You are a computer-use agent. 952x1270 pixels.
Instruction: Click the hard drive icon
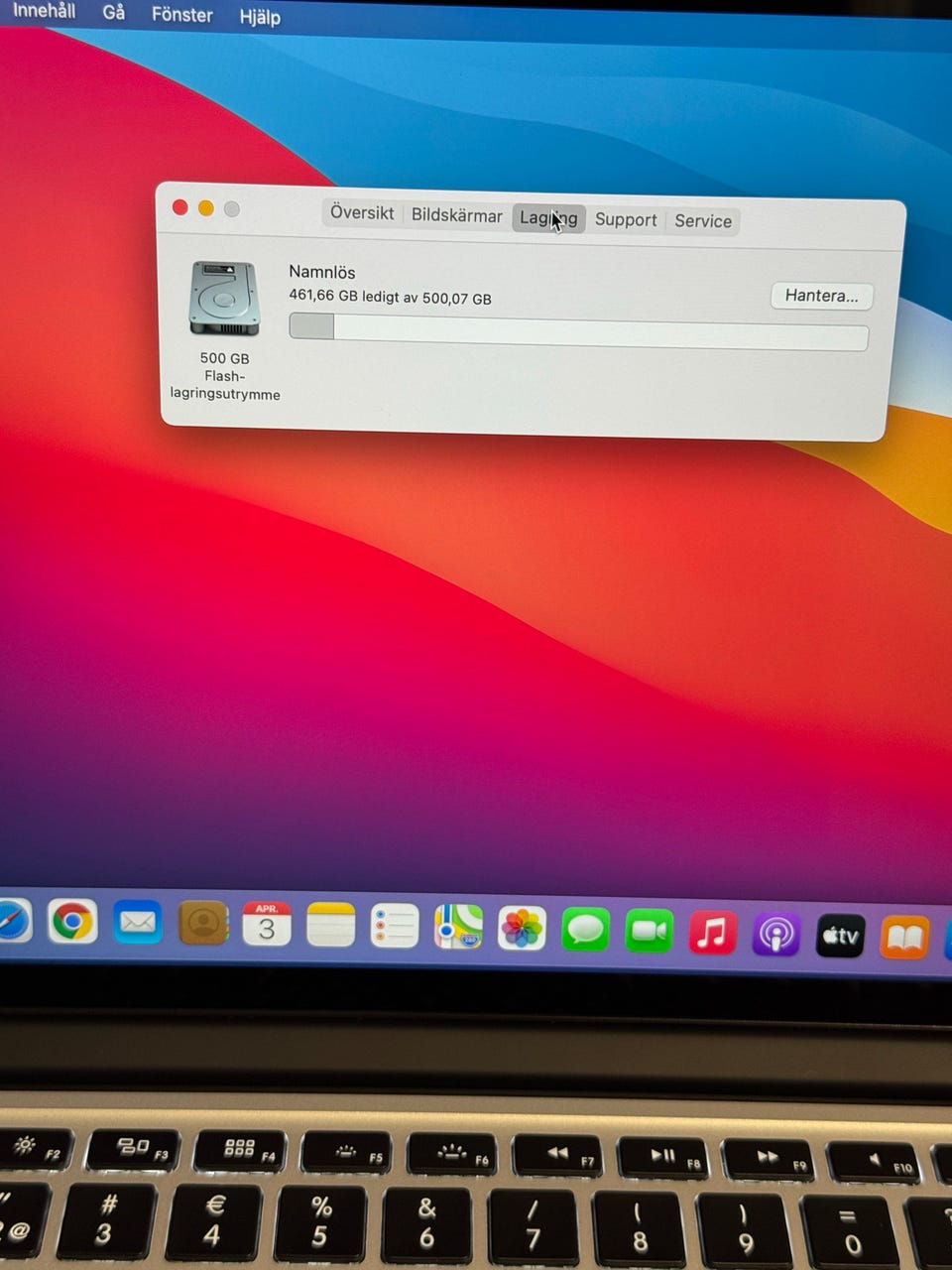225,299
